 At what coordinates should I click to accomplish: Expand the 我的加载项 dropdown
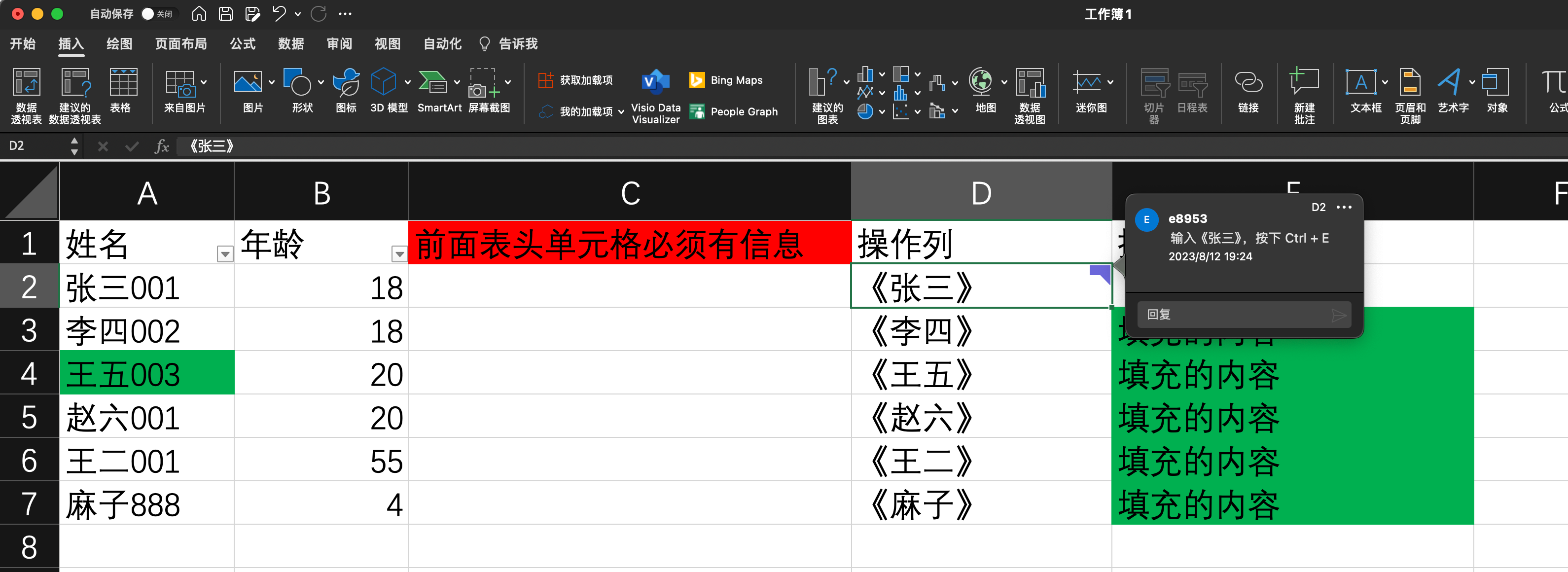click(x=621, y=112)
